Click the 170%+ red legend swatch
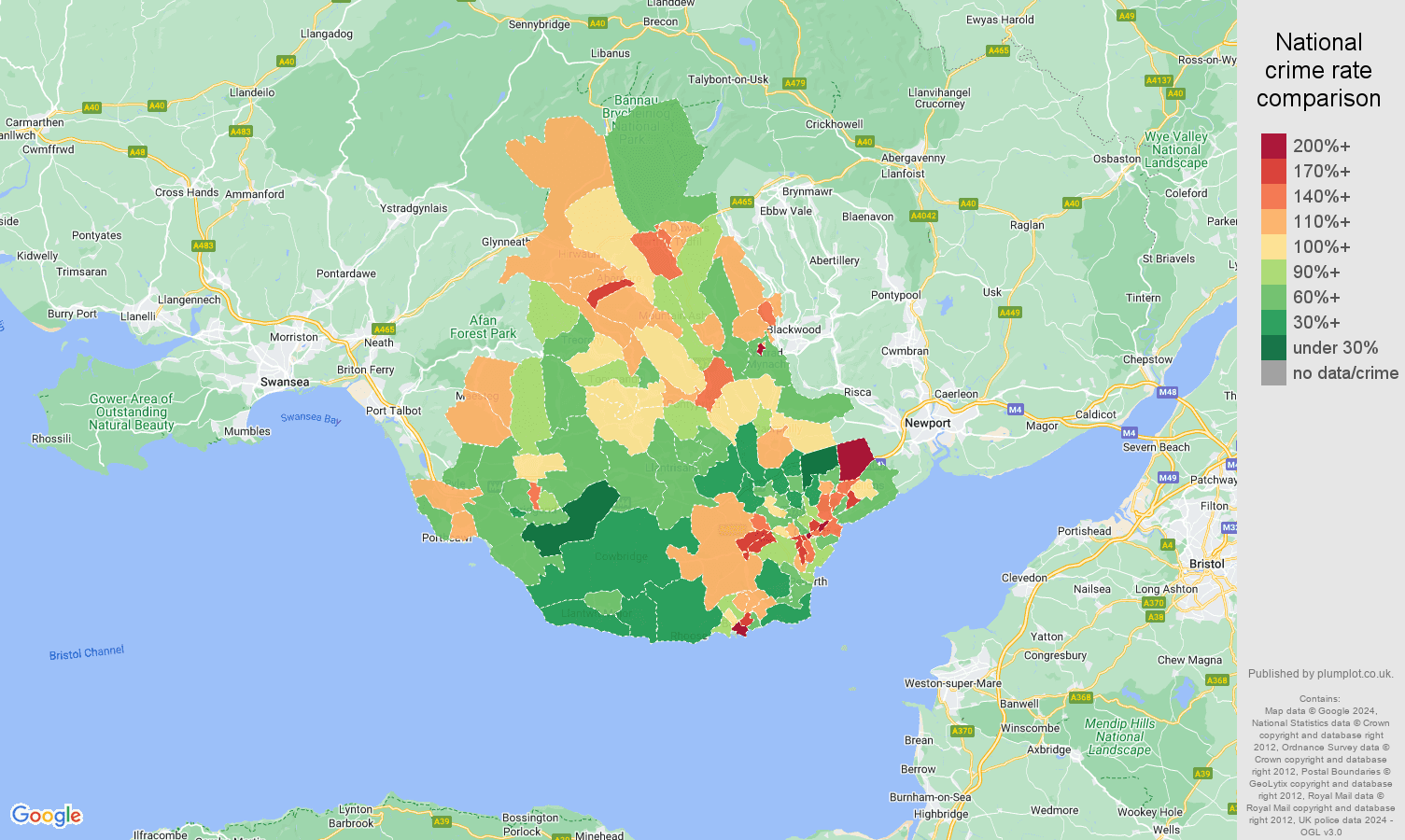The width and height of the screenshot is (1405, 840). (1273, 171)
